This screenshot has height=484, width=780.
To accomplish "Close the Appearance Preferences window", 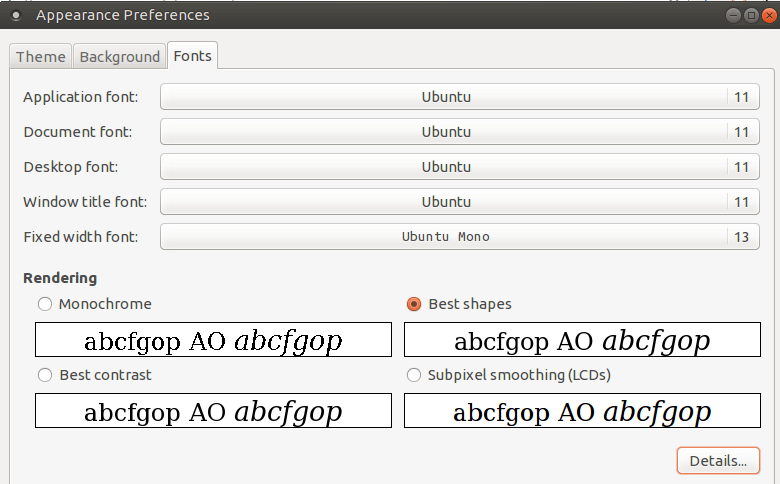I will 767,15.
